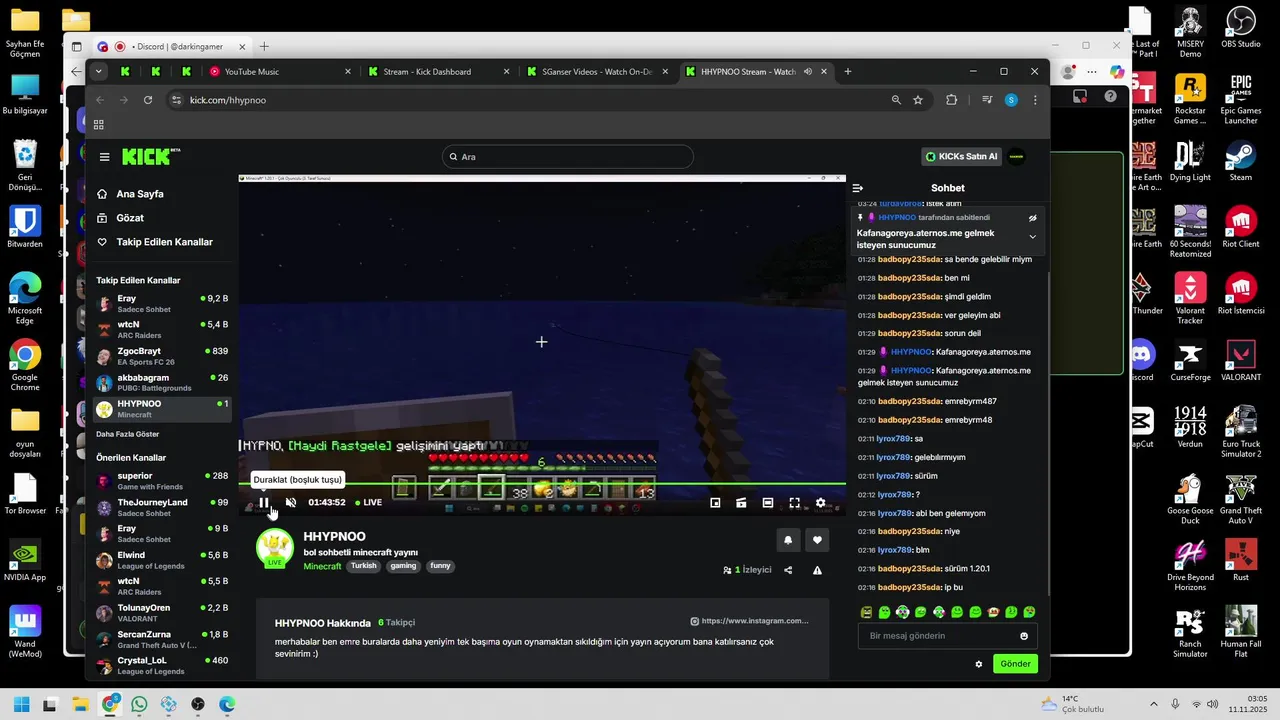Image resolution: width=1280 pixels, height=720 pixels.
Task: Mute HHYPNOO Stream tab via speaker icon
Action: tap(809, 72)
